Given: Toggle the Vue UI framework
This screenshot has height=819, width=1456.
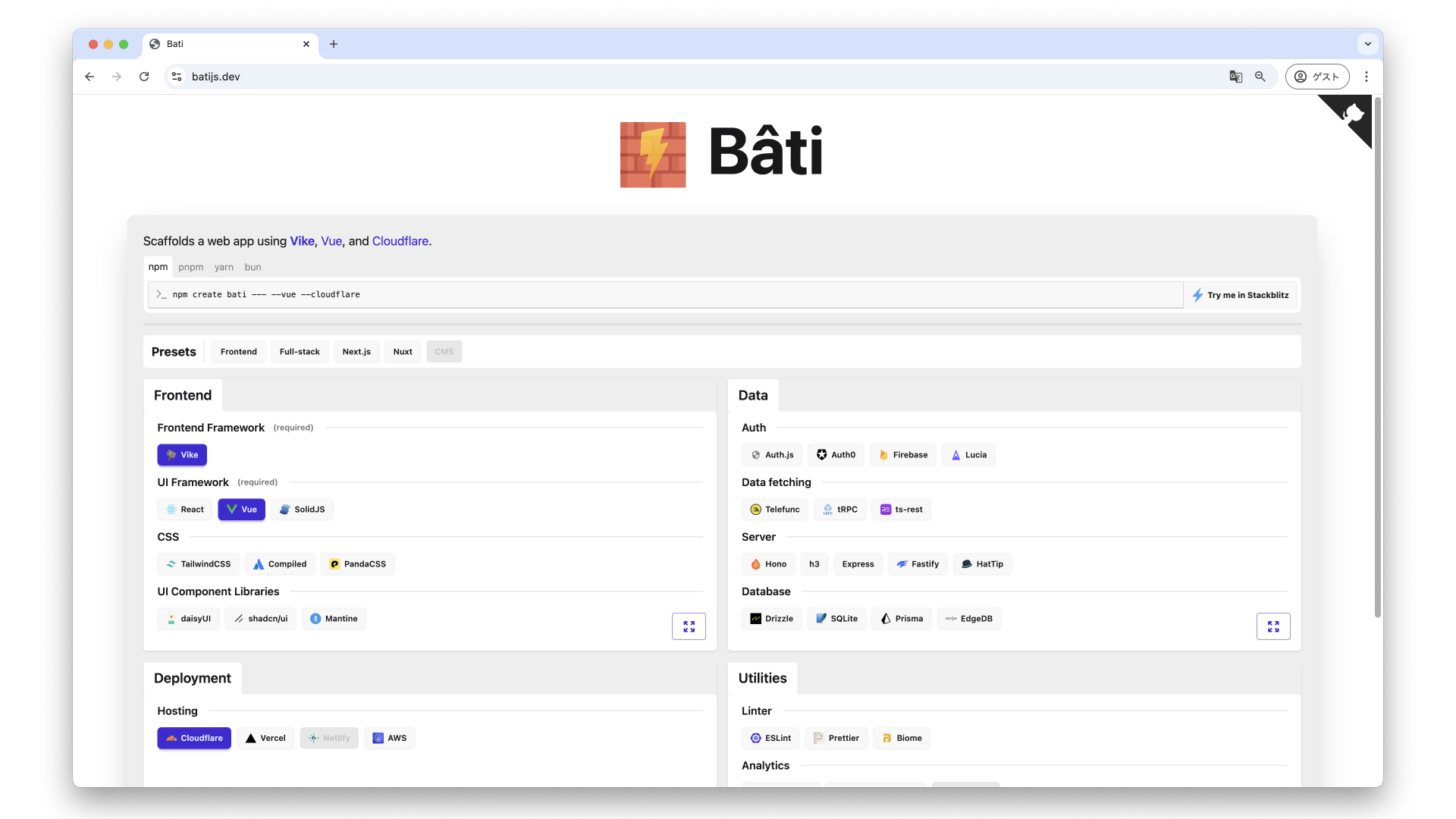Looking at the screenshot, I should (241, 510).
